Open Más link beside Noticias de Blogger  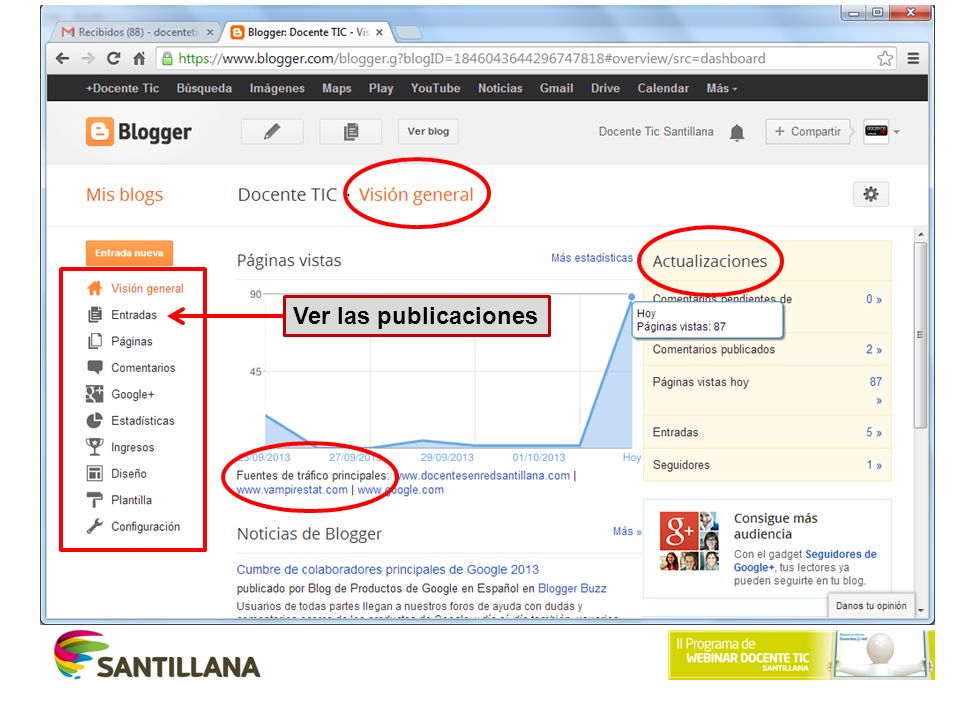click(x=627, y=531)
